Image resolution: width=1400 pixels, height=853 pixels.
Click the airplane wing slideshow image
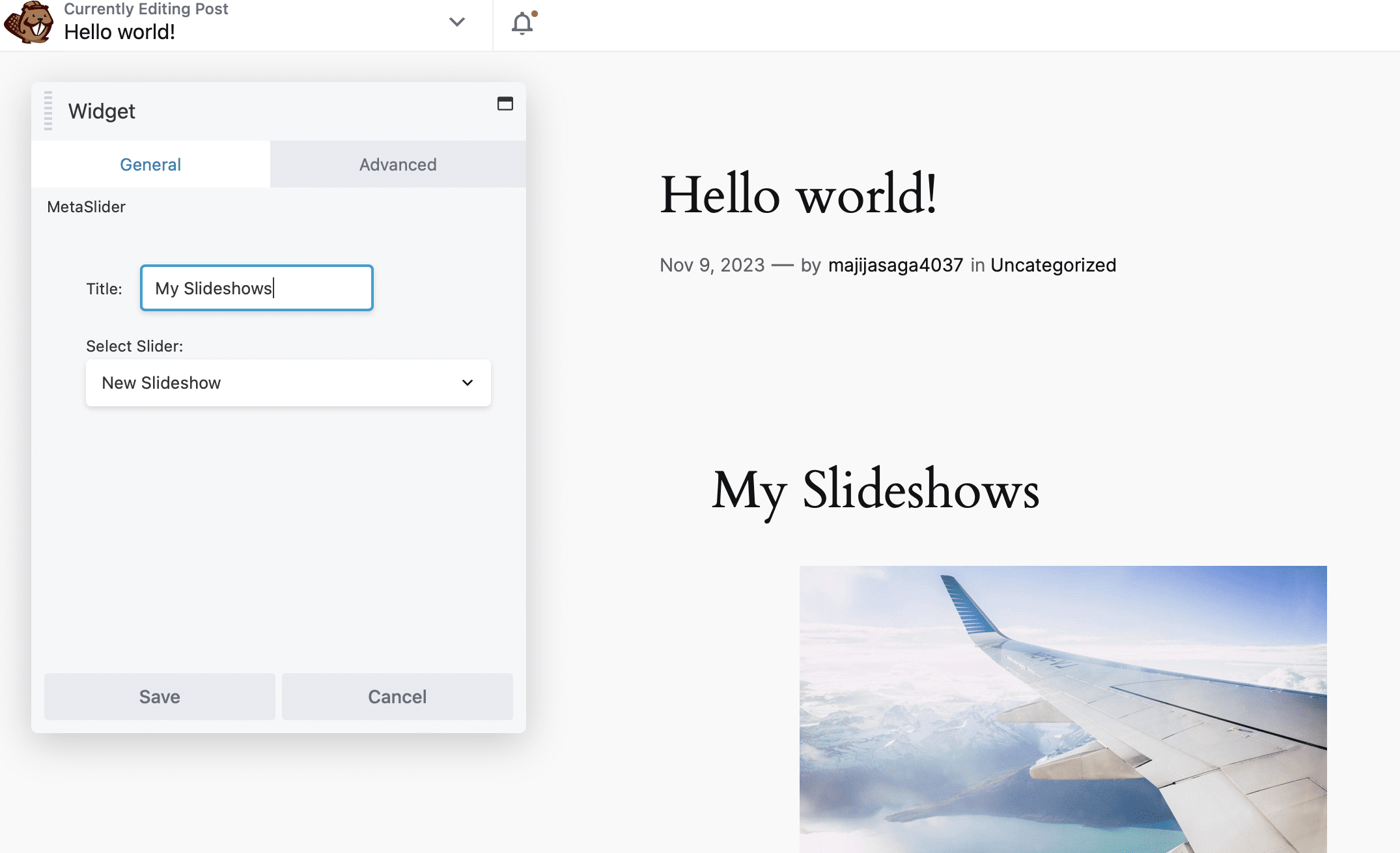click(1063, 708)
